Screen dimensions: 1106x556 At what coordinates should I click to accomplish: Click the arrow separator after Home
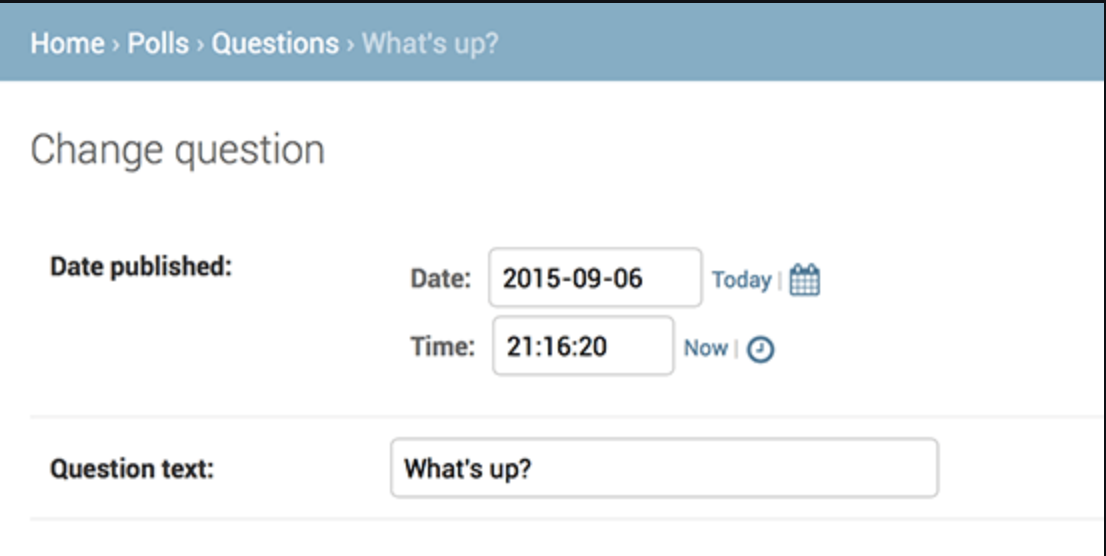pos(116,45)
